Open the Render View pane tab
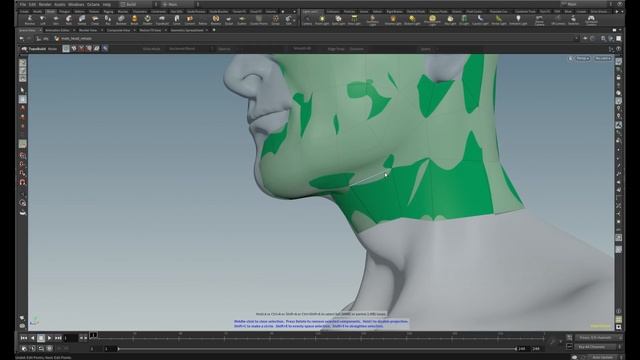The image size is (640, 360). point(88,30)
